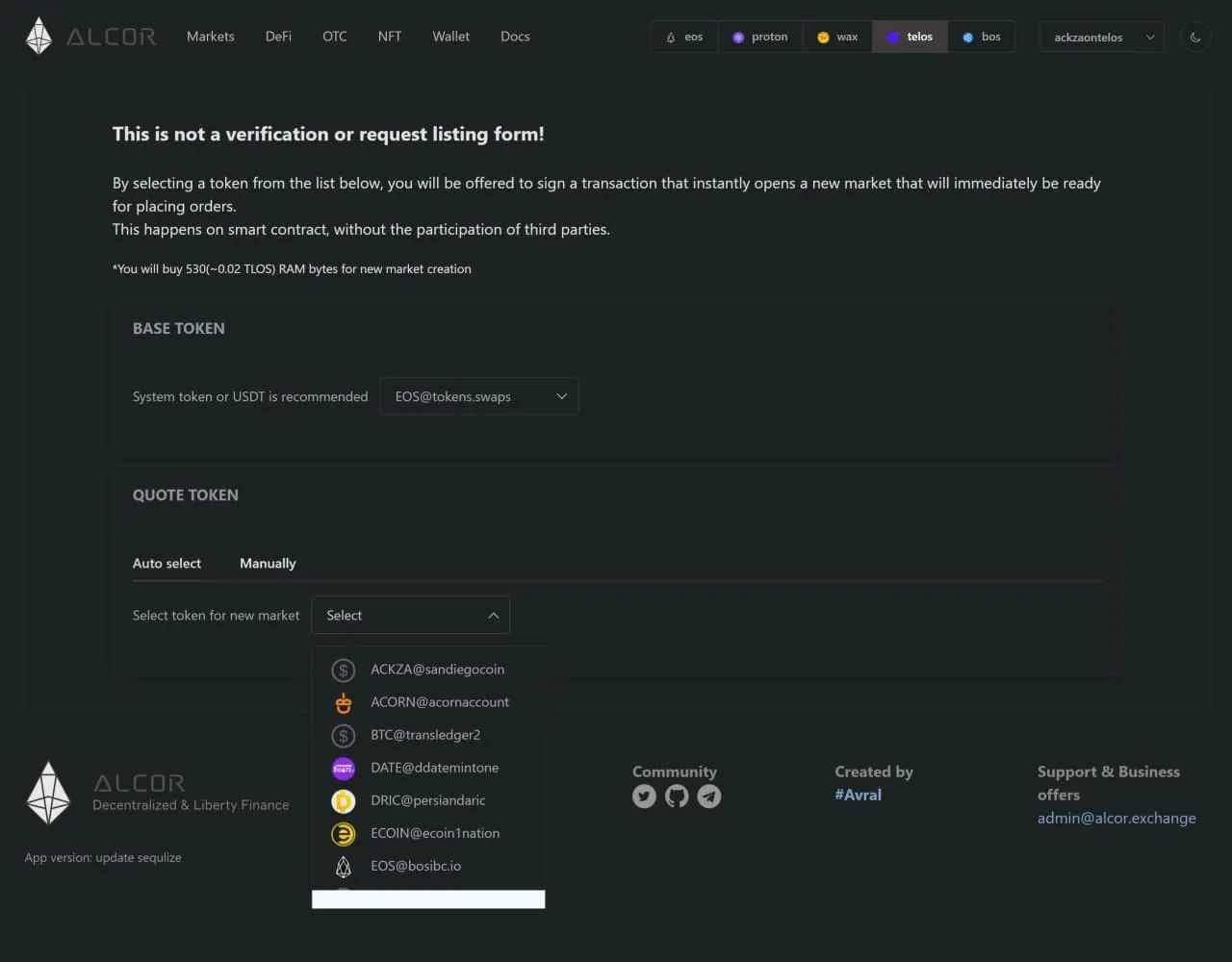
Task: Choose ACORN@acornaccount from the list
Action: tap(428, 702)
